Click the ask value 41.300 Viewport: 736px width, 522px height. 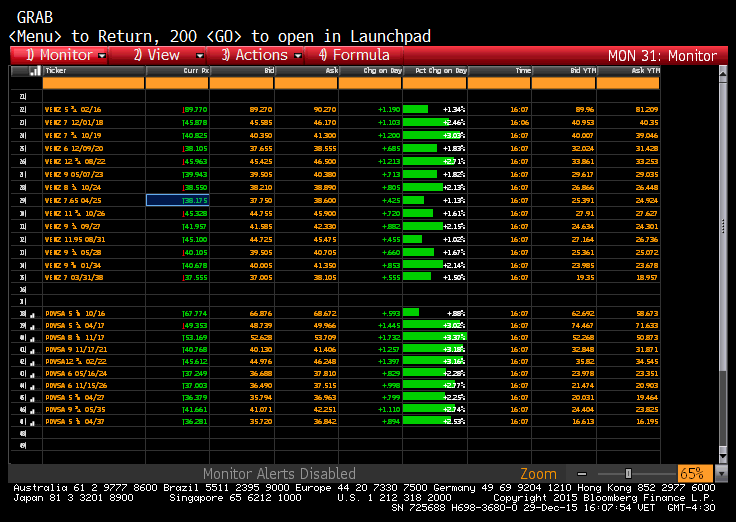point(324,136)
